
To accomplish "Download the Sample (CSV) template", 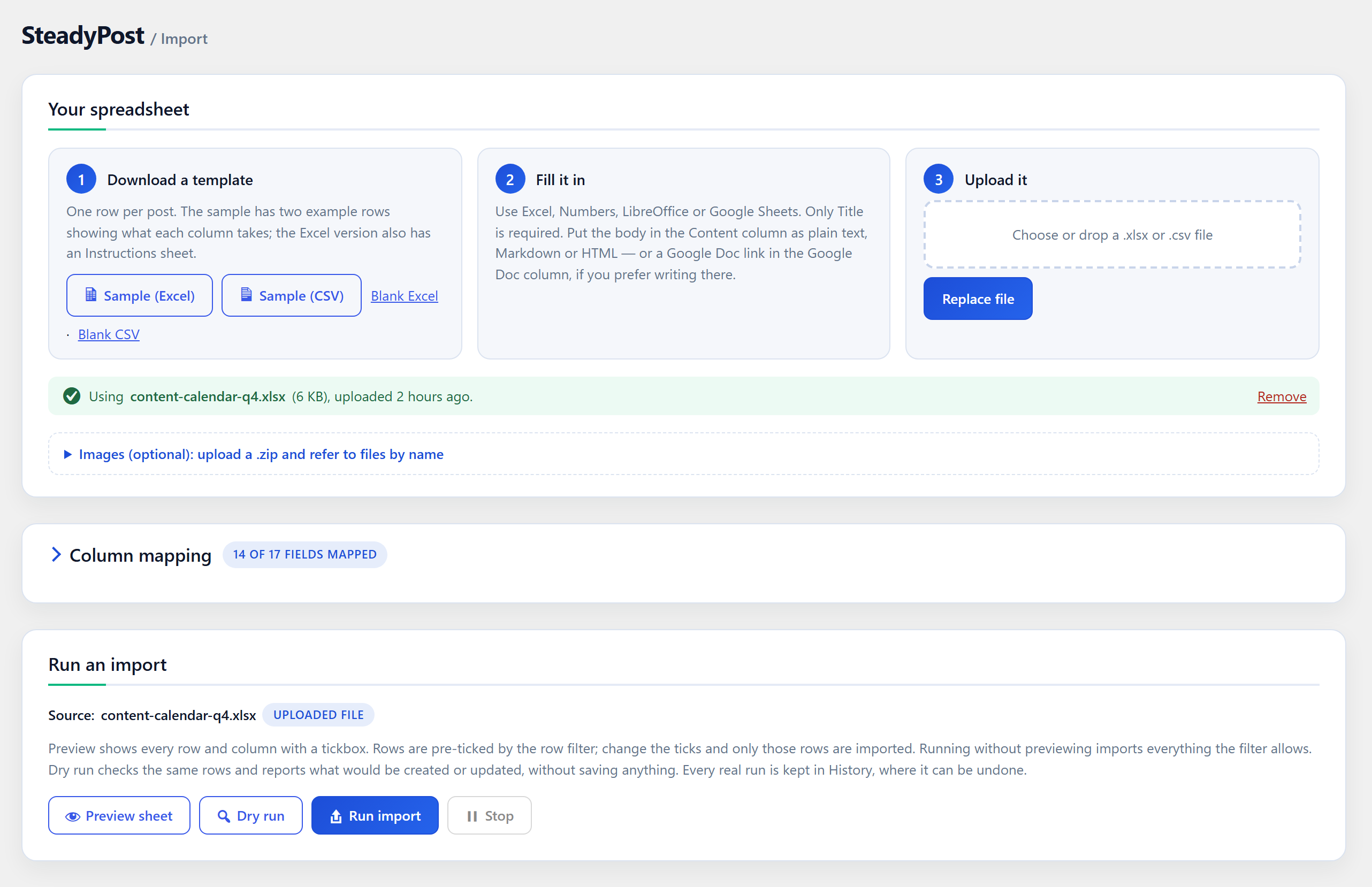I will [x=292, y=295].
